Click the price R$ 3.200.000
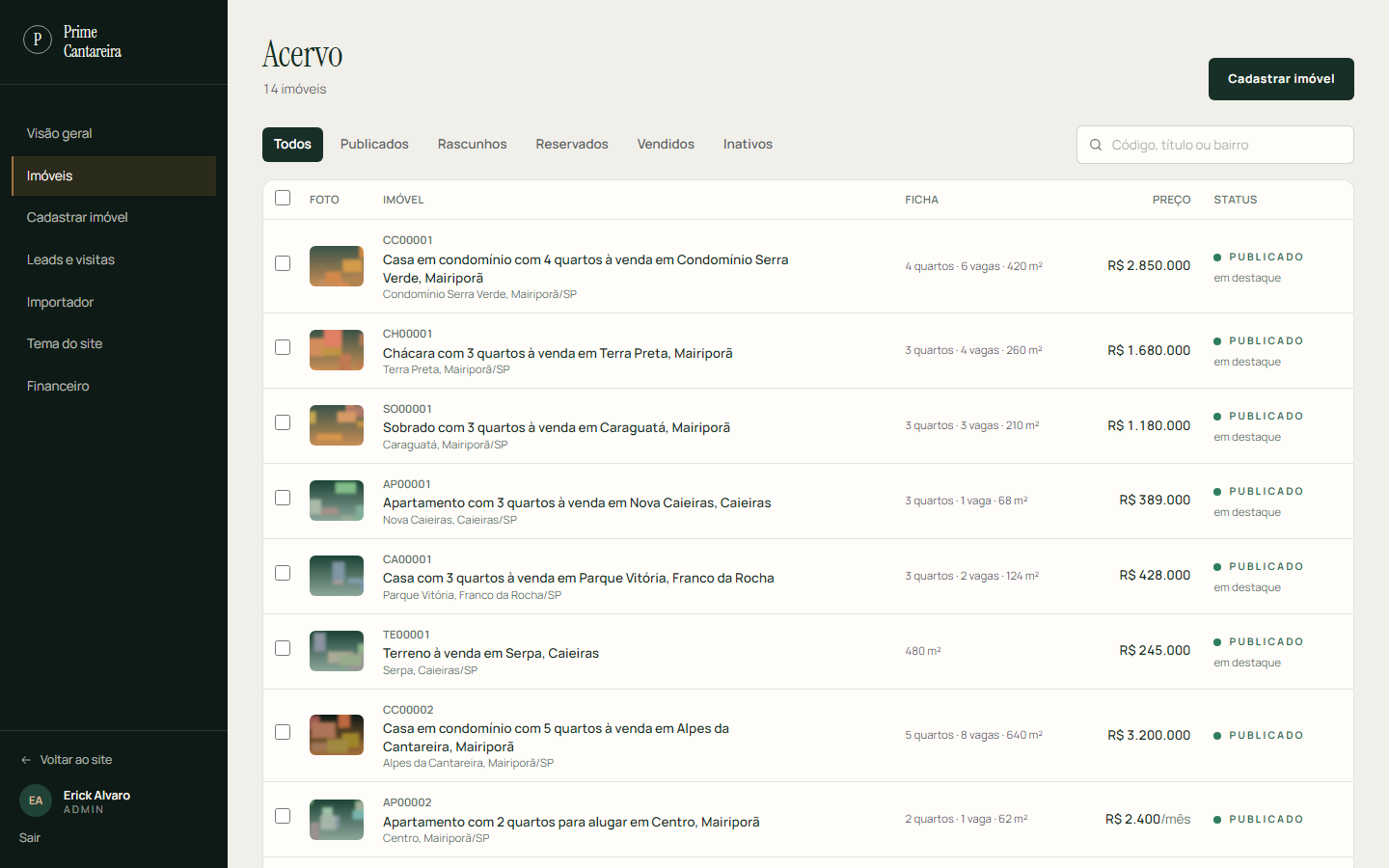This screenshot has height=868, width=1389. [1149, 735]
